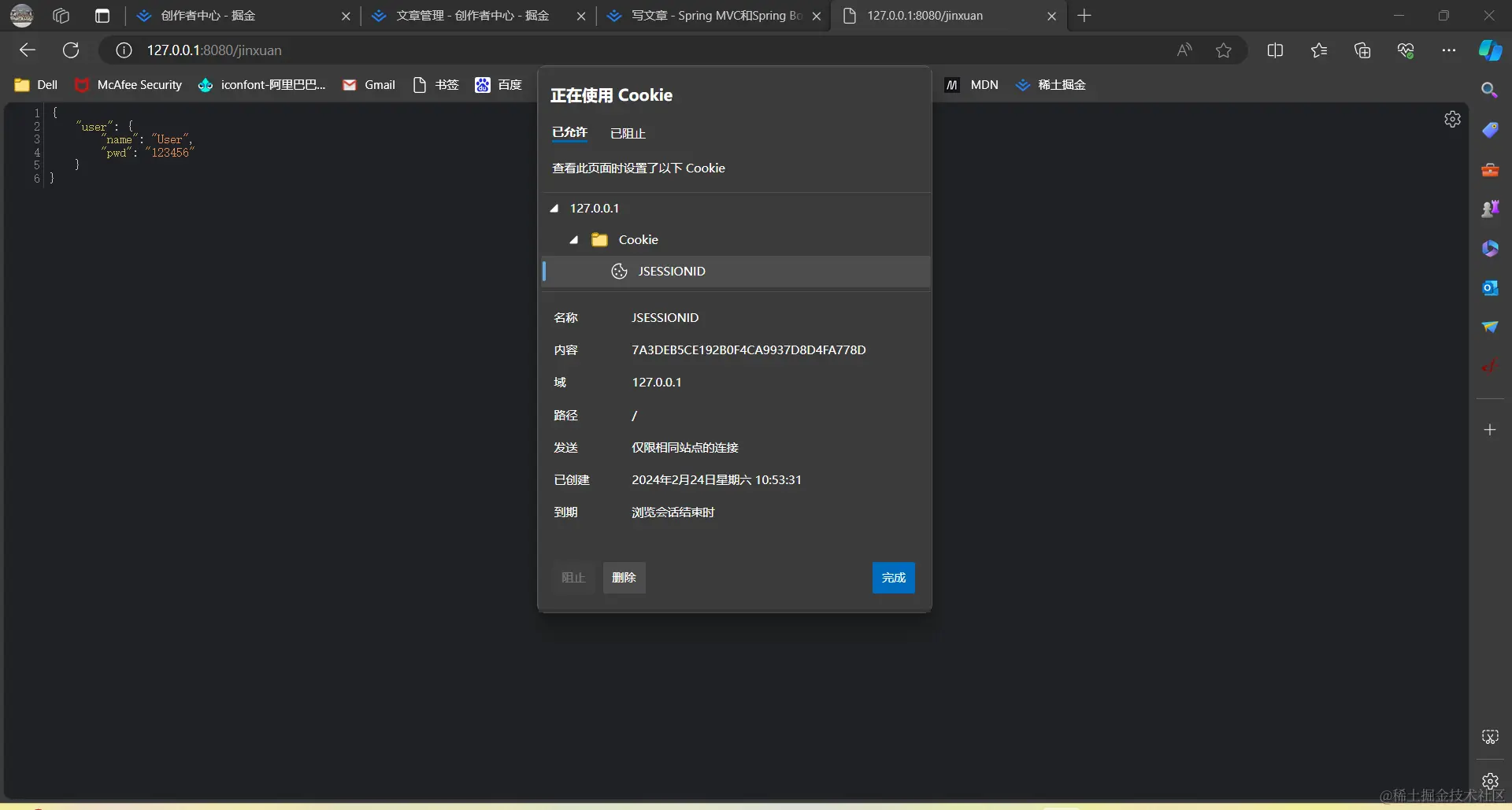Click the expiry value 浏览会话结束时

click(673, 512)
